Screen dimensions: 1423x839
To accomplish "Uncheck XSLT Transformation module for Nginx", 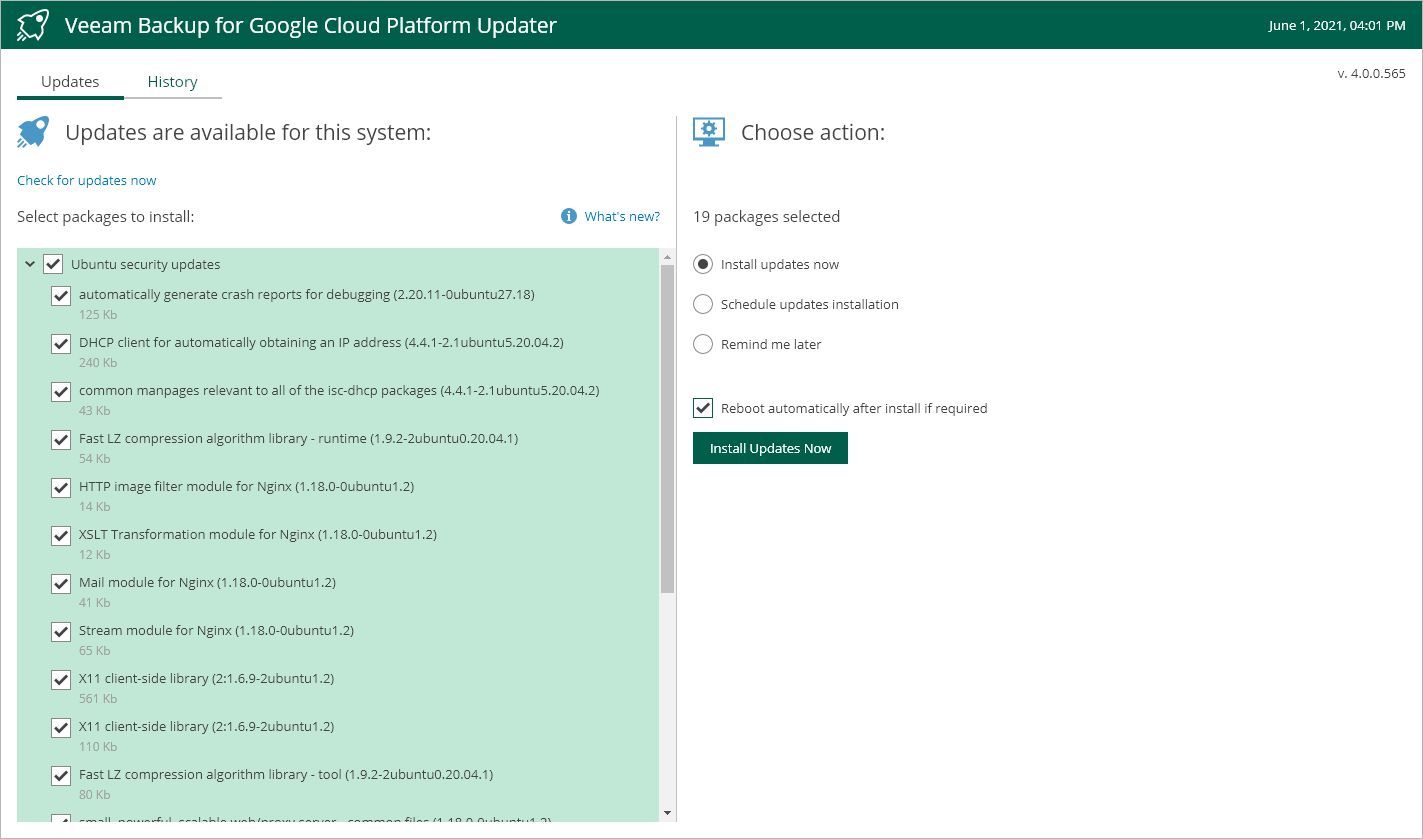I will click(61, 536).
